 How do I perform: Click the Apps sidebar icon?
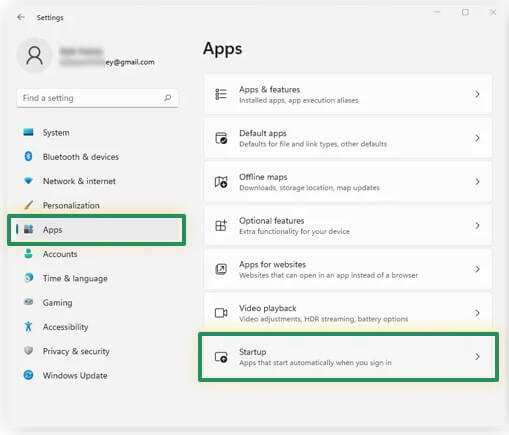point(28,229)
